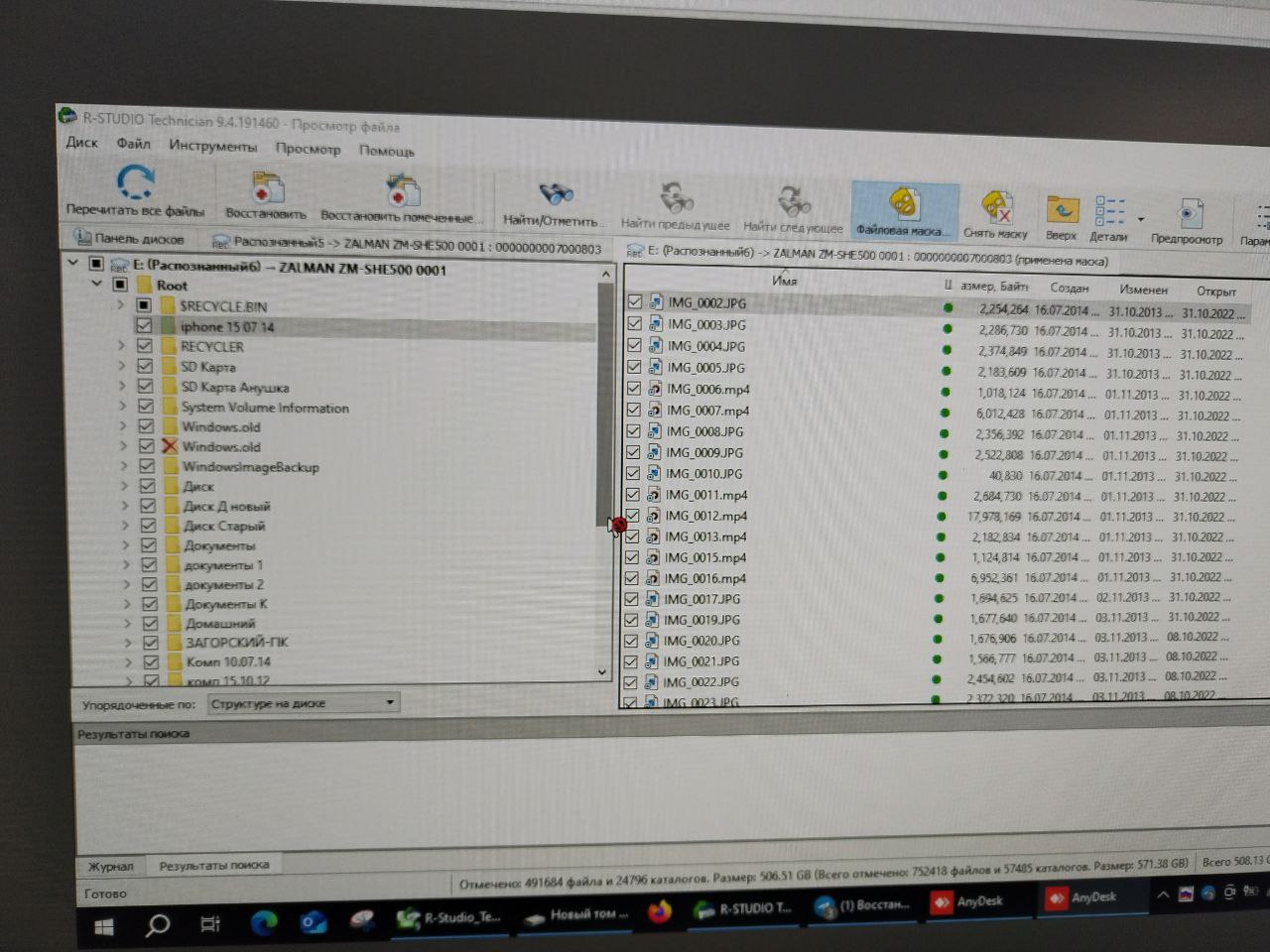Expand the Диск Старый folder
Screen dimensions: 1270x952
tap(125, 526)
